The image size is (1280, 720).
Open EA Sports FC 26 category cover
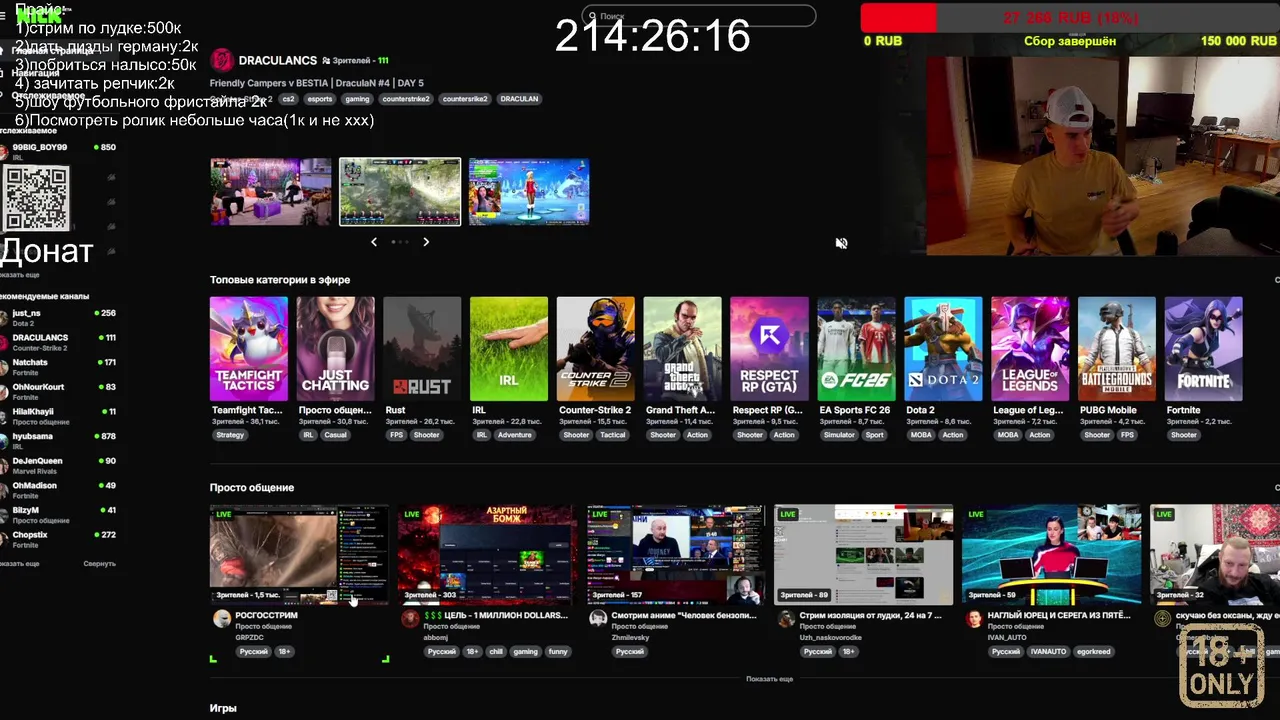856,349
